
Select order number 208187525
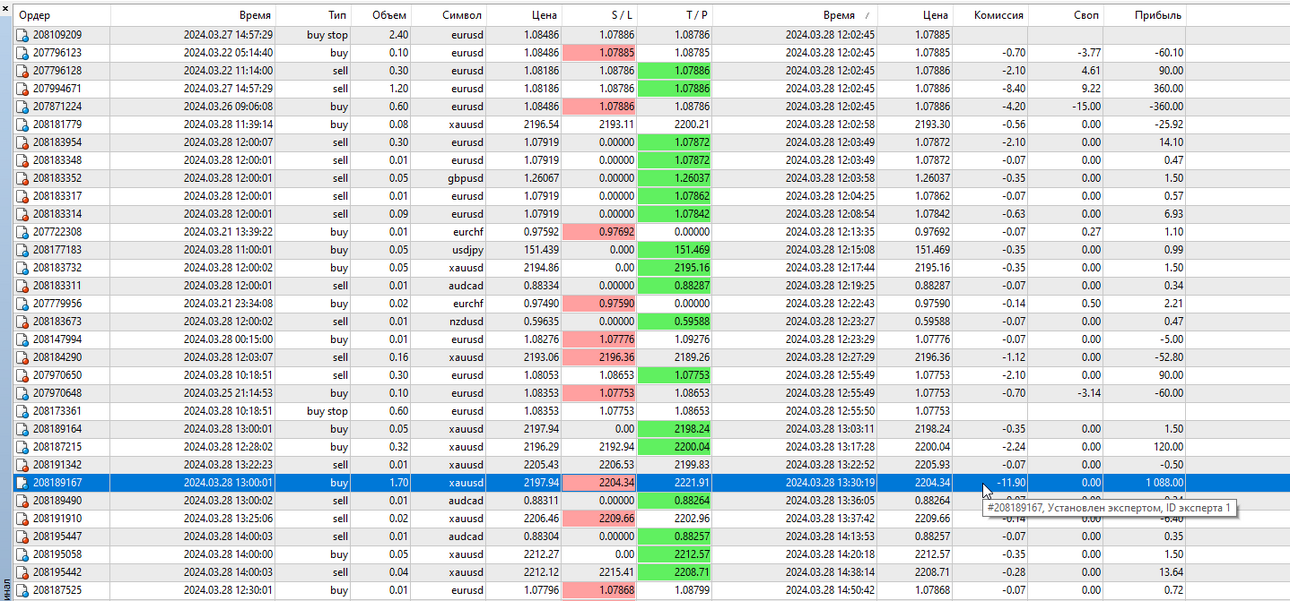click(x=58, y=591)
